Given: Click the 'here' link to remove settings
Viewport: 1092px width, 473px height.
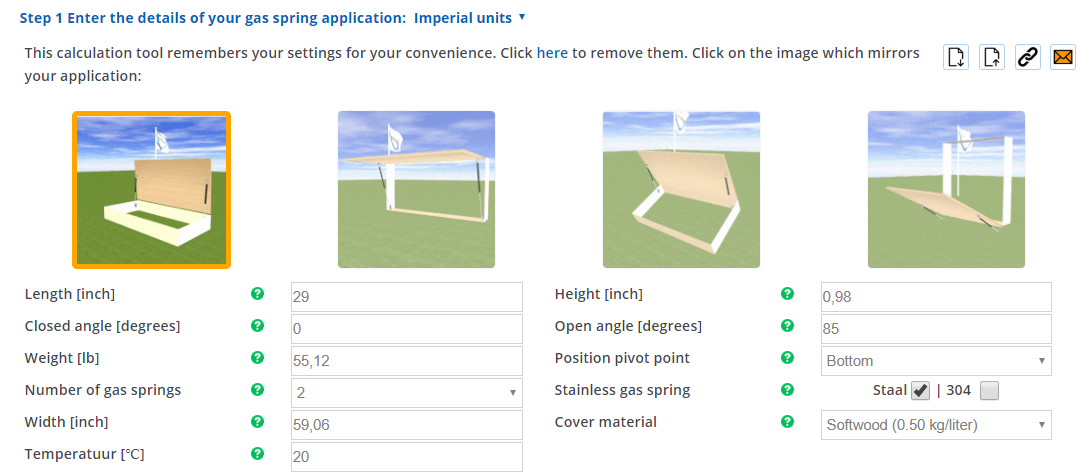Looking at the screenshot, I should tap(552, 53).
